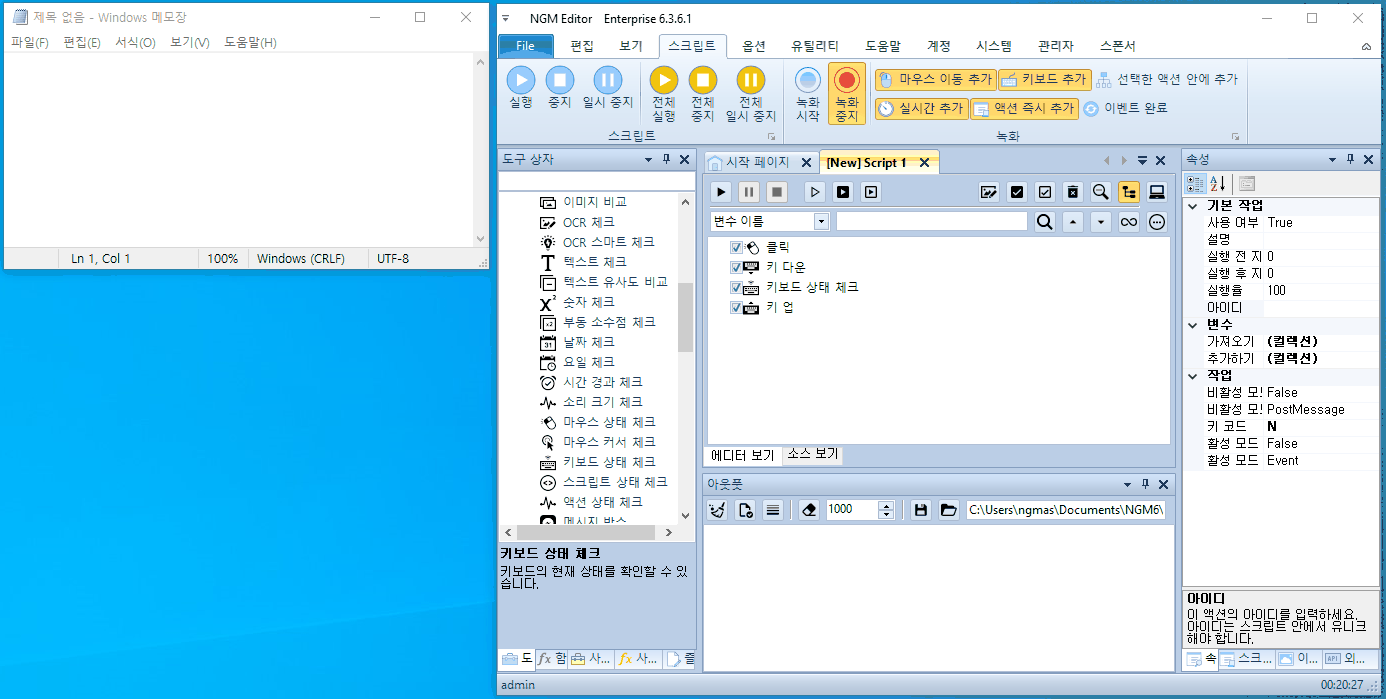This screenshot has height=699, width=1386.
Task: Click filled check-all icon in script toolbar
Action: point(1017,192)
